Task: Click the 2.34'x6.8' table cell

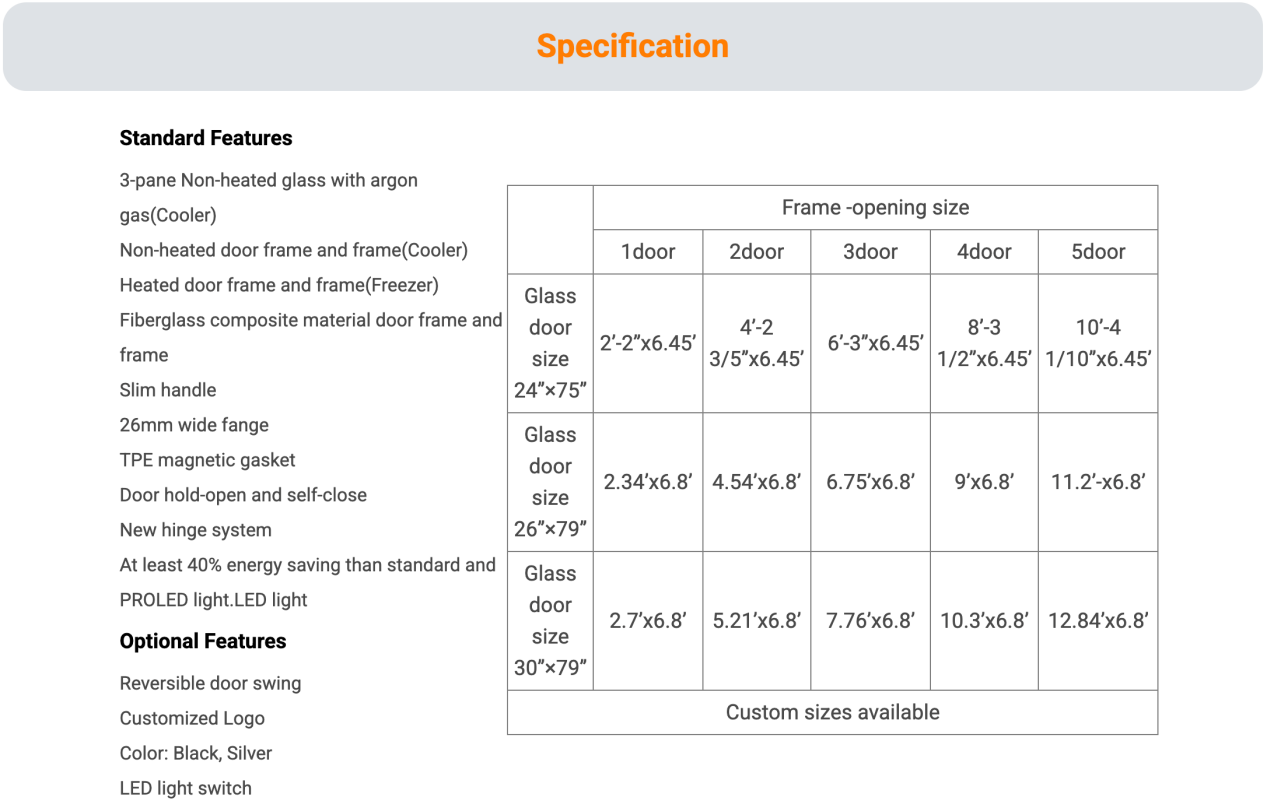Action: [648, 482]
